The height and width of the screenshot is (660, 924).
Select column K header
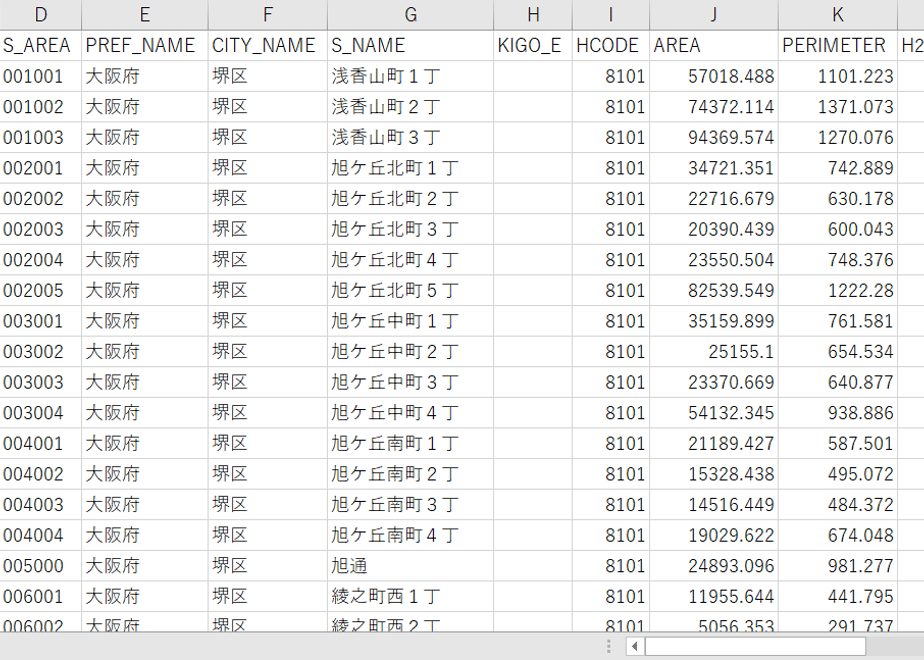pos(838,15)
